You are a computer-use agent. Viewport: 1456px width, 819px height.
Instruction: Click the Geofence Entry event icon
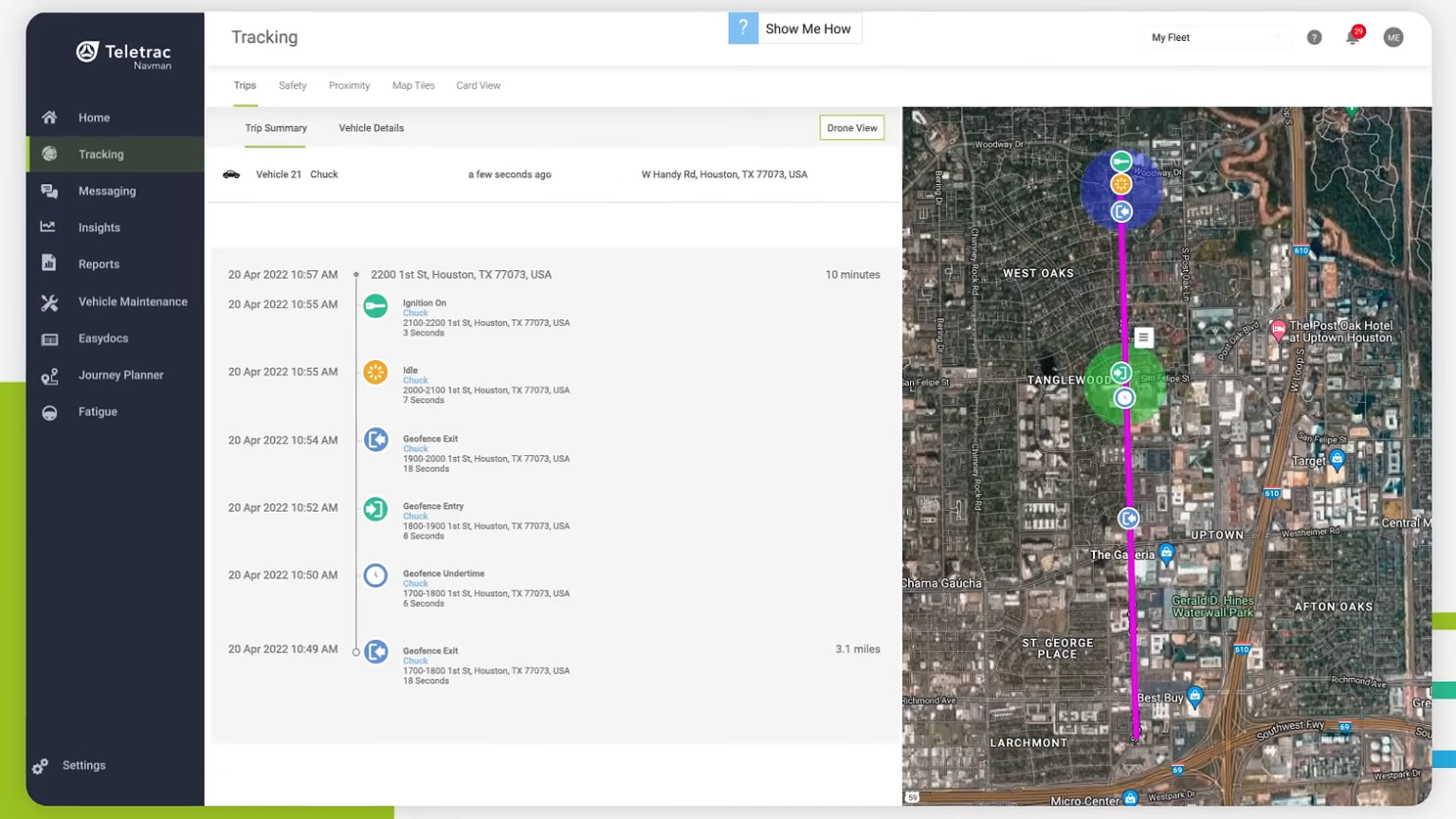(x=375, y=509)
